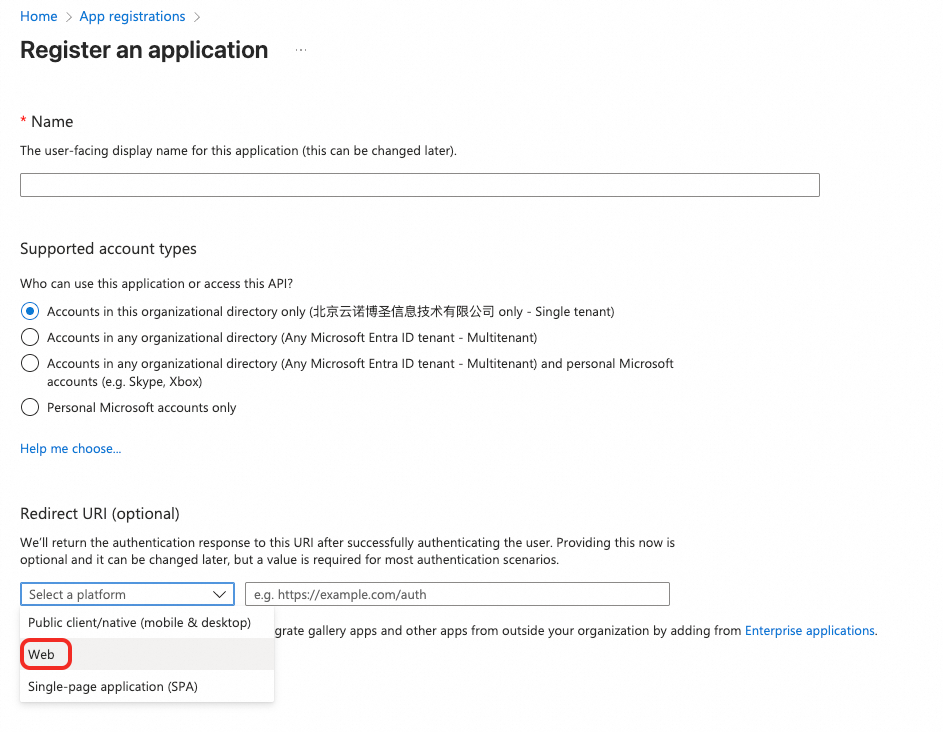Open the ellipsis menu beside Register an application
Viewport: 943px width, 732px height.
tap(301, 51)
